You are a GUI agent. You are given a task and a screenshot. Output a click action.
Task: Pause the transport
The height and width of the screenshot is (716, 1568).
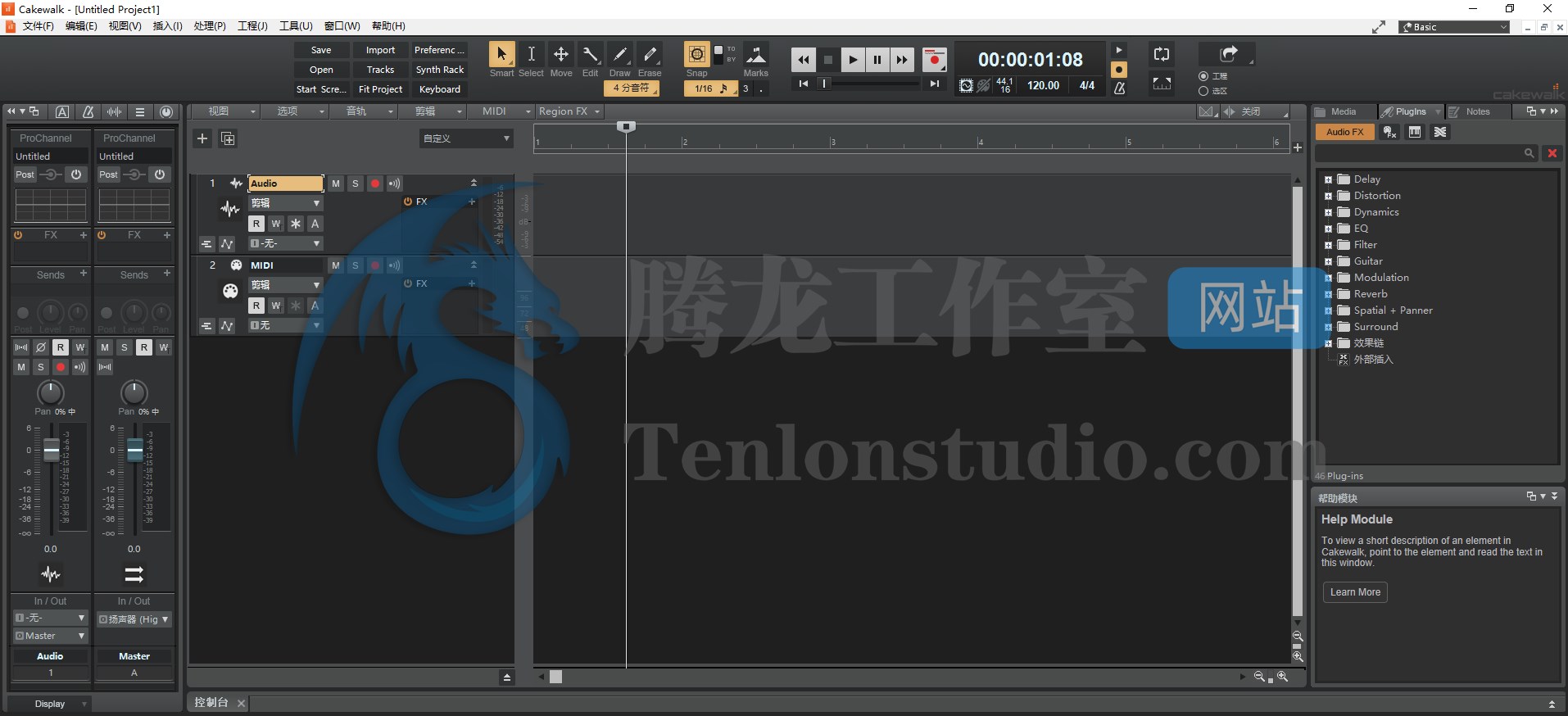877,60
